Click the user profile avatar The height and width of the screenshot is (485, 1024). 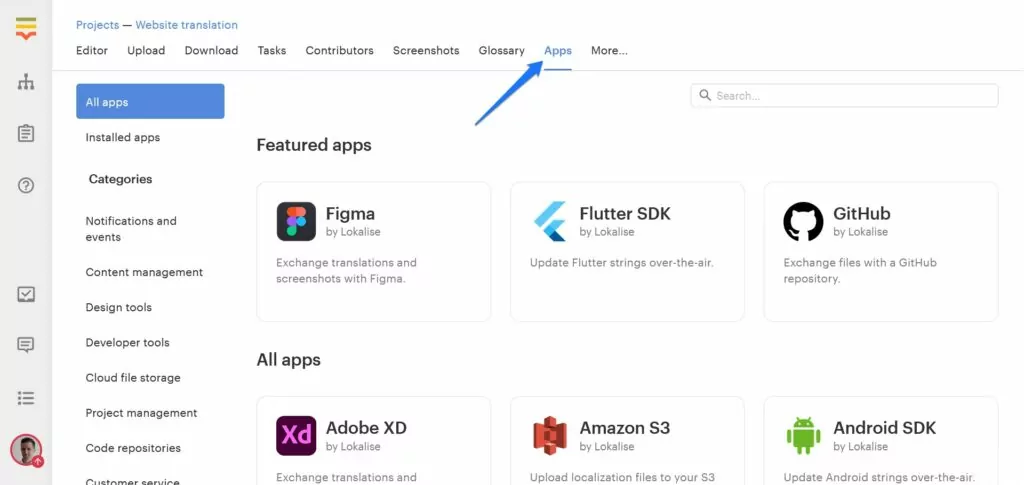coord(26,450)
